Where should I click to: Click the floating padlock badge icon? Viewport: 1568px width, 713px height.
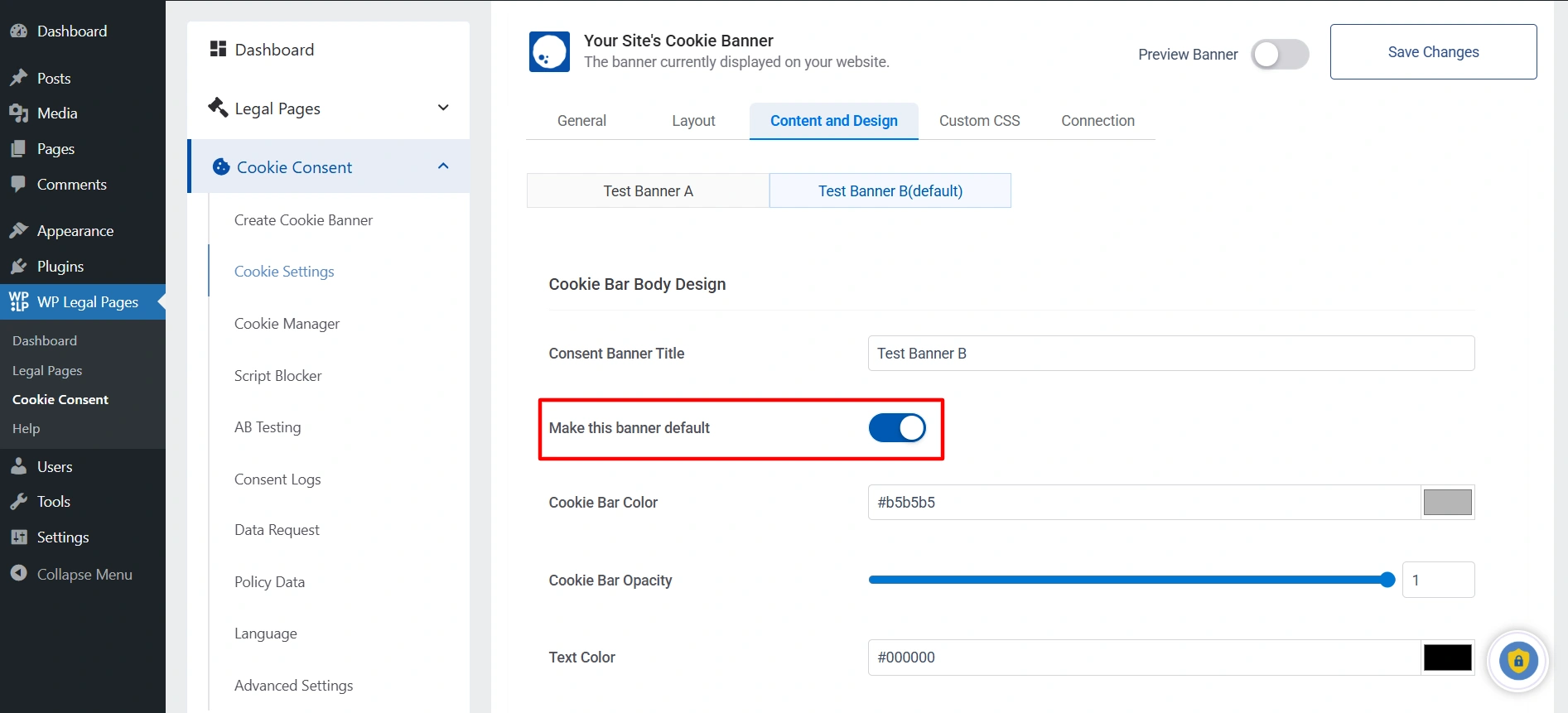(1517, 661)
